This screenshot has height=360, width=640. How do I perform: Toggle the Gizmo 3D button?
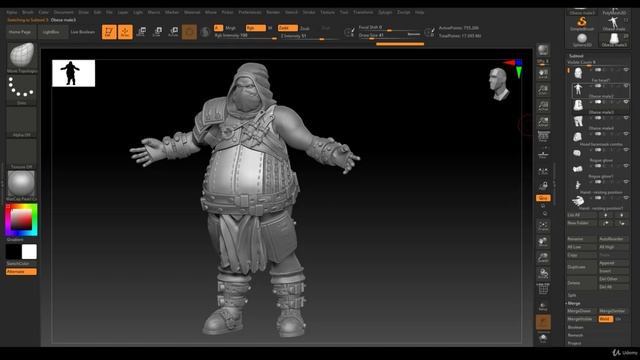189,32
